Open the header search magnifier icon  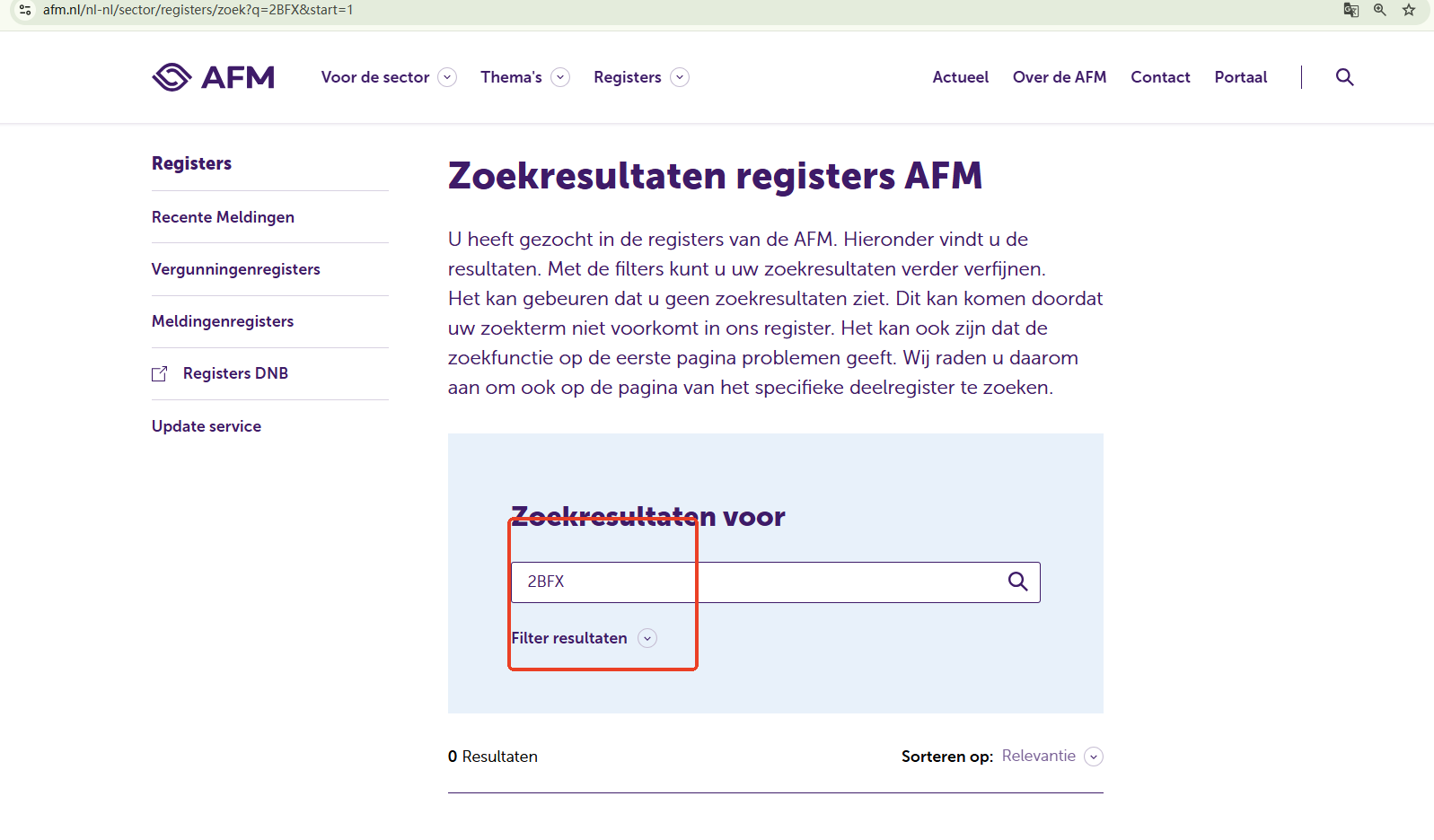click(1344, 77)
